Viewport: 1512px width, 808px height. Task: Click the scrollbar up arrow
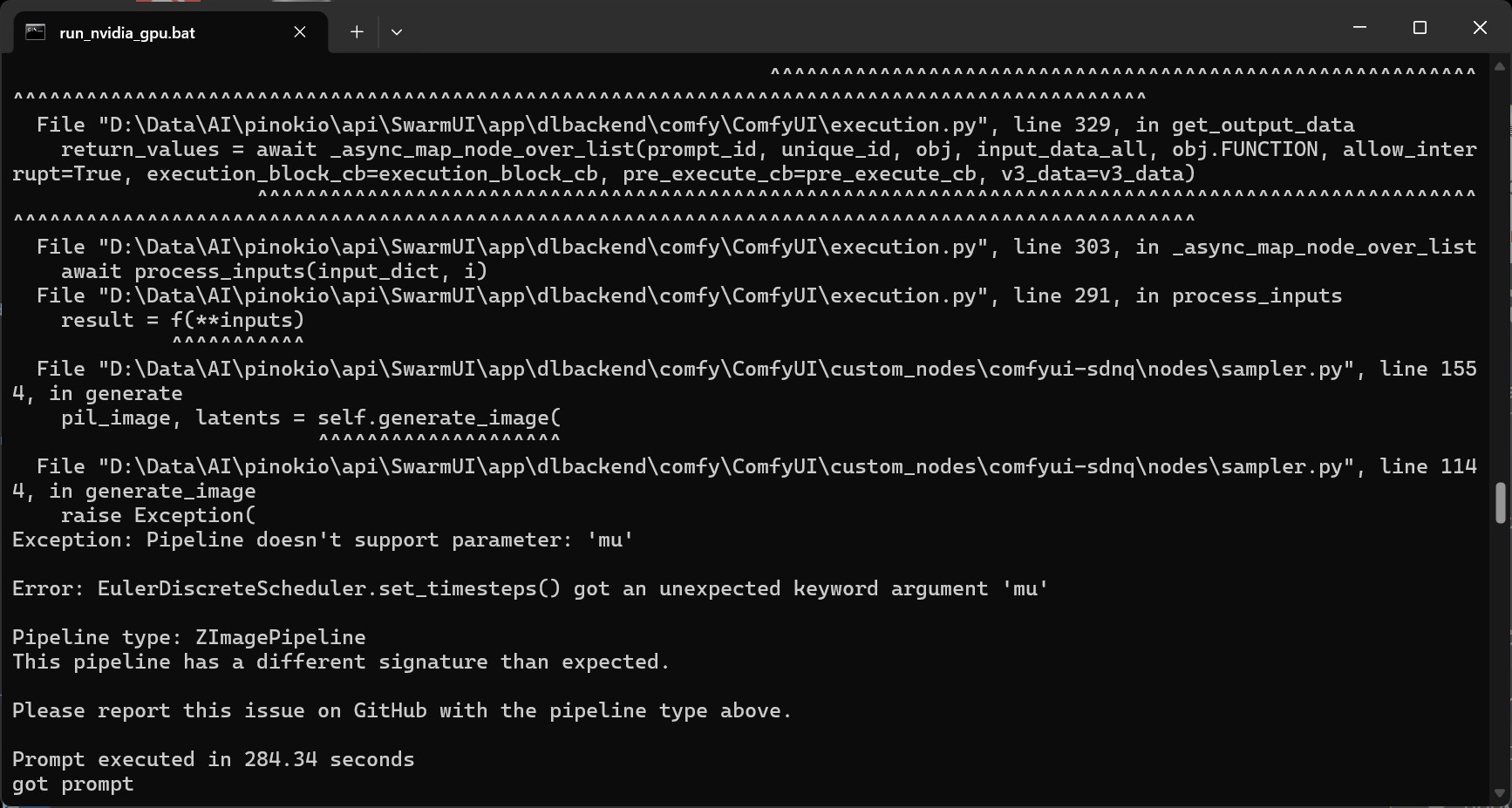[x=1500, y=66]
